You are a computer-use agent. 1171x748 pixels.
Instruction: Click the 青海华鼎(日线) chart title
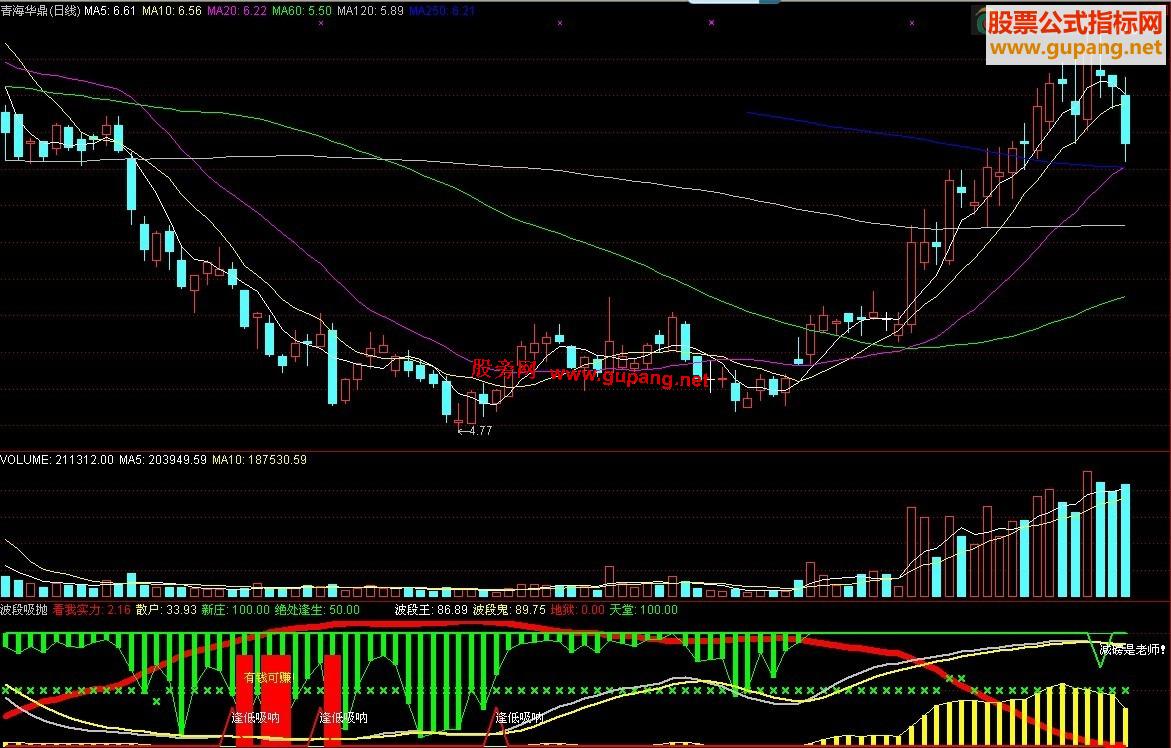coord(40,10)
